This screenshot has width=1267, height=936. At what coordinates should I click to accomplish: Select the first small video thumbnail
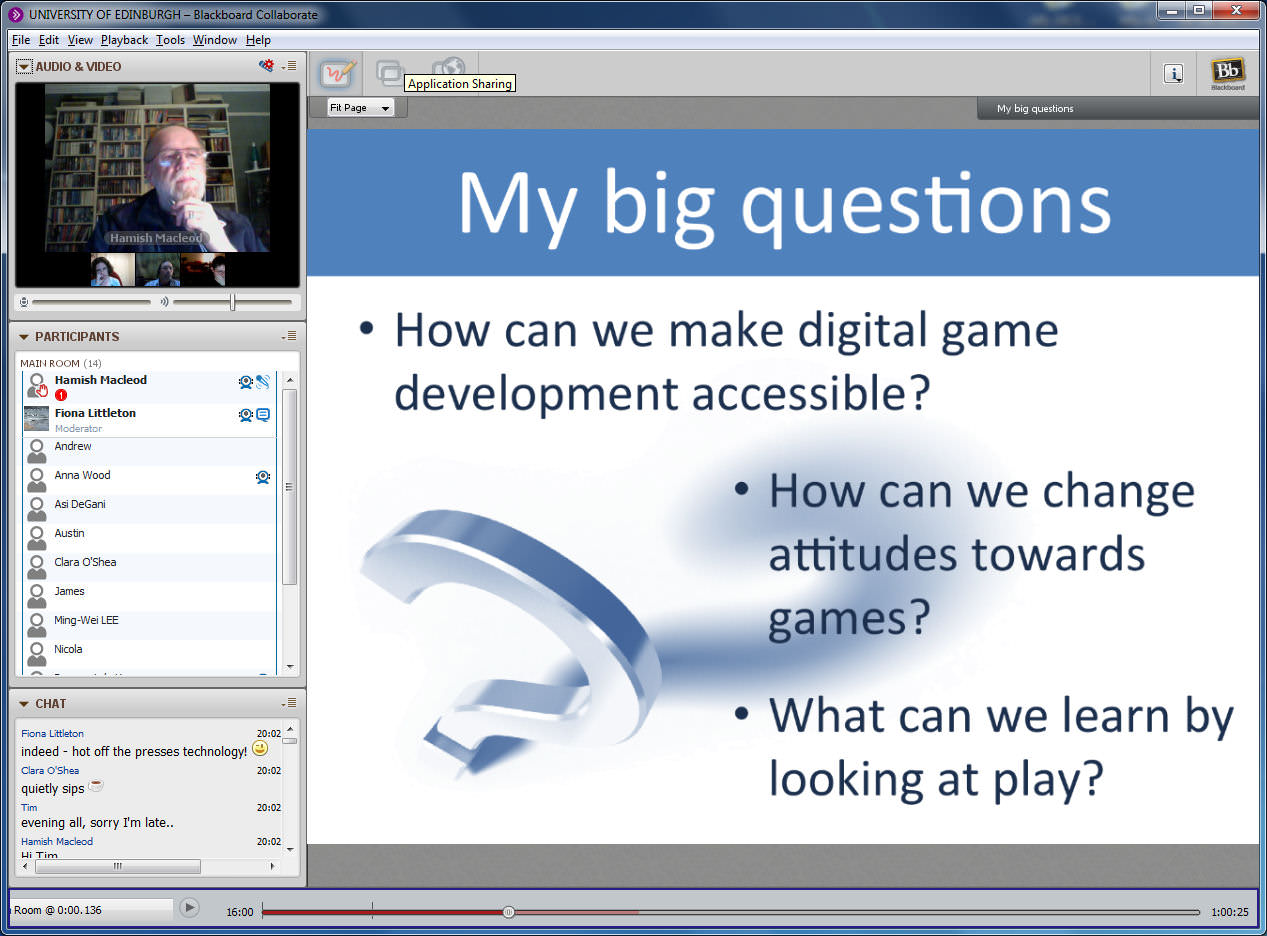(x=113, y=270)
